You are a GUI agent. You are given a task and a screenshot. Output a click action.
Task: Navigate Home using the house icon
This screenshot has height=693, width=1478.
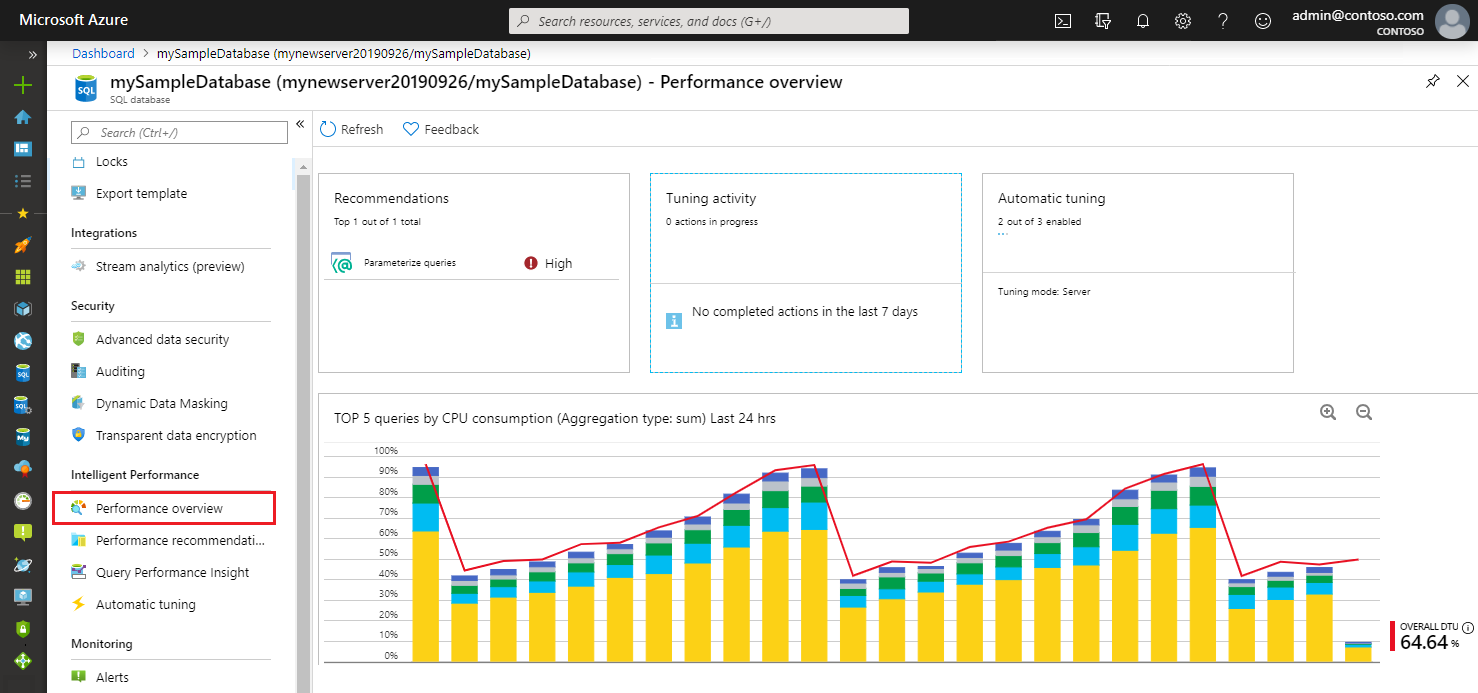tap(22, 117)
